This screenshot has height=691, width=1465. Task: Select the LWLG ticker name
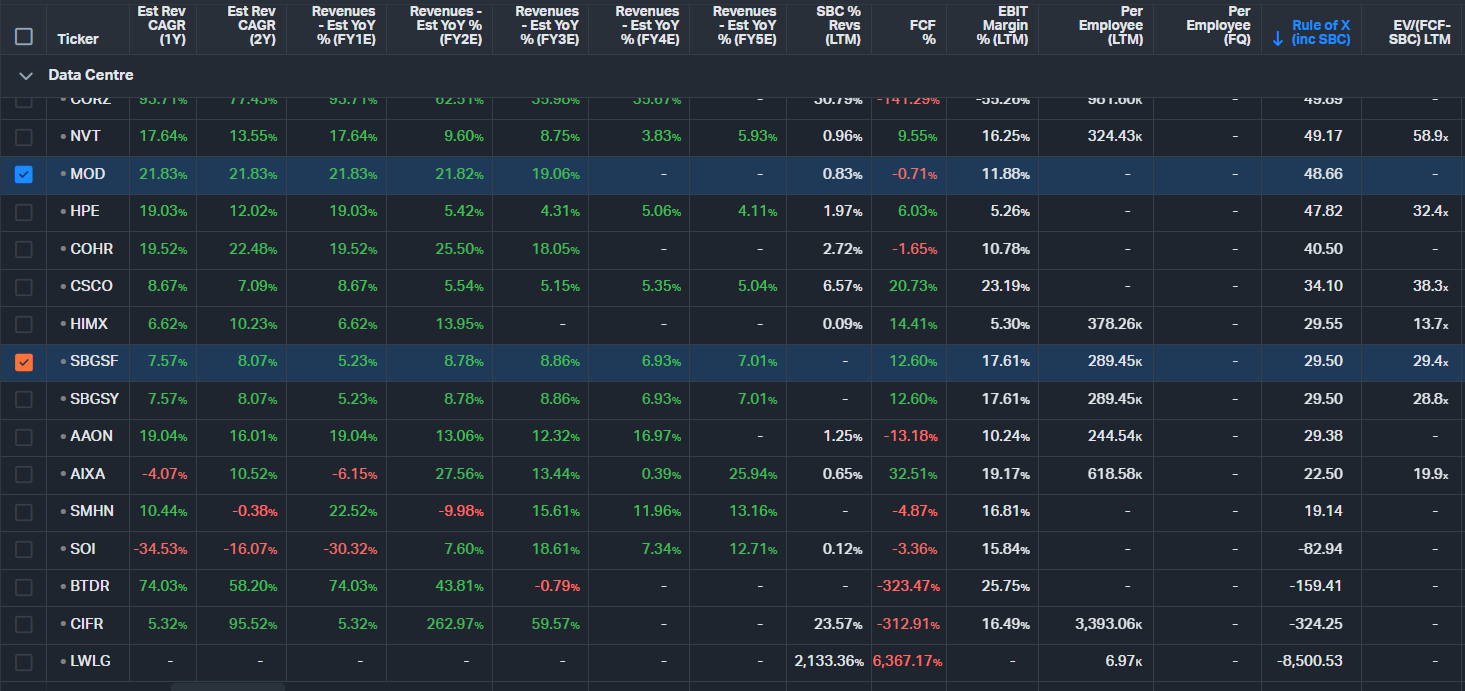pyautogui.click(x=90, y=661)
